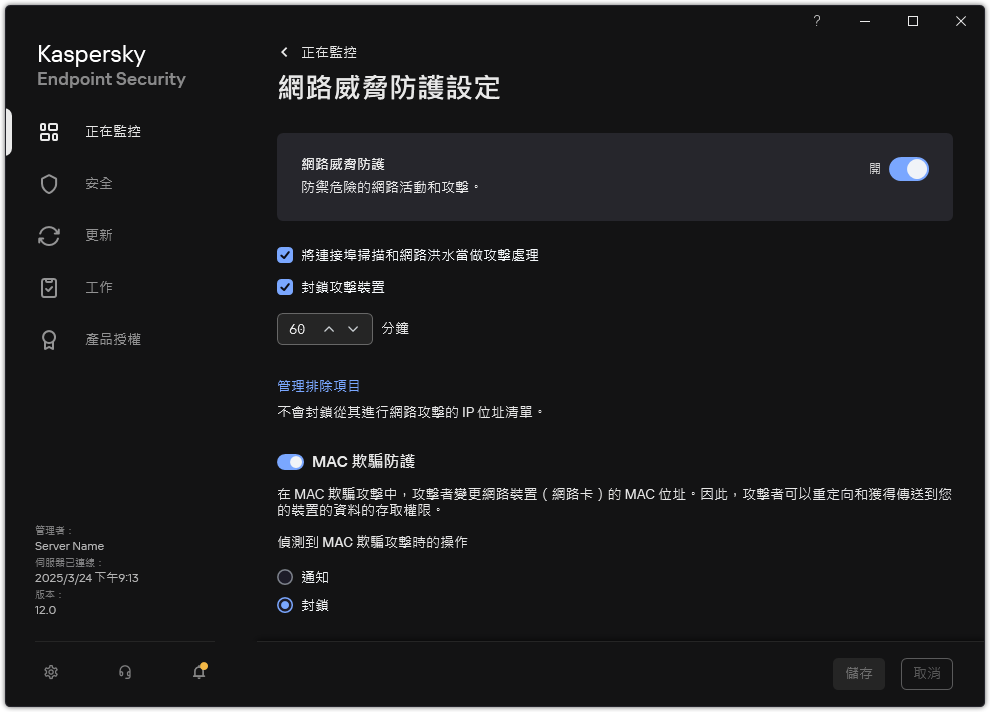Viewport: 990px width, 712px height.
Task: Select the 正在監控 monitoring icon in sidebar
Action: coord(49,131)
